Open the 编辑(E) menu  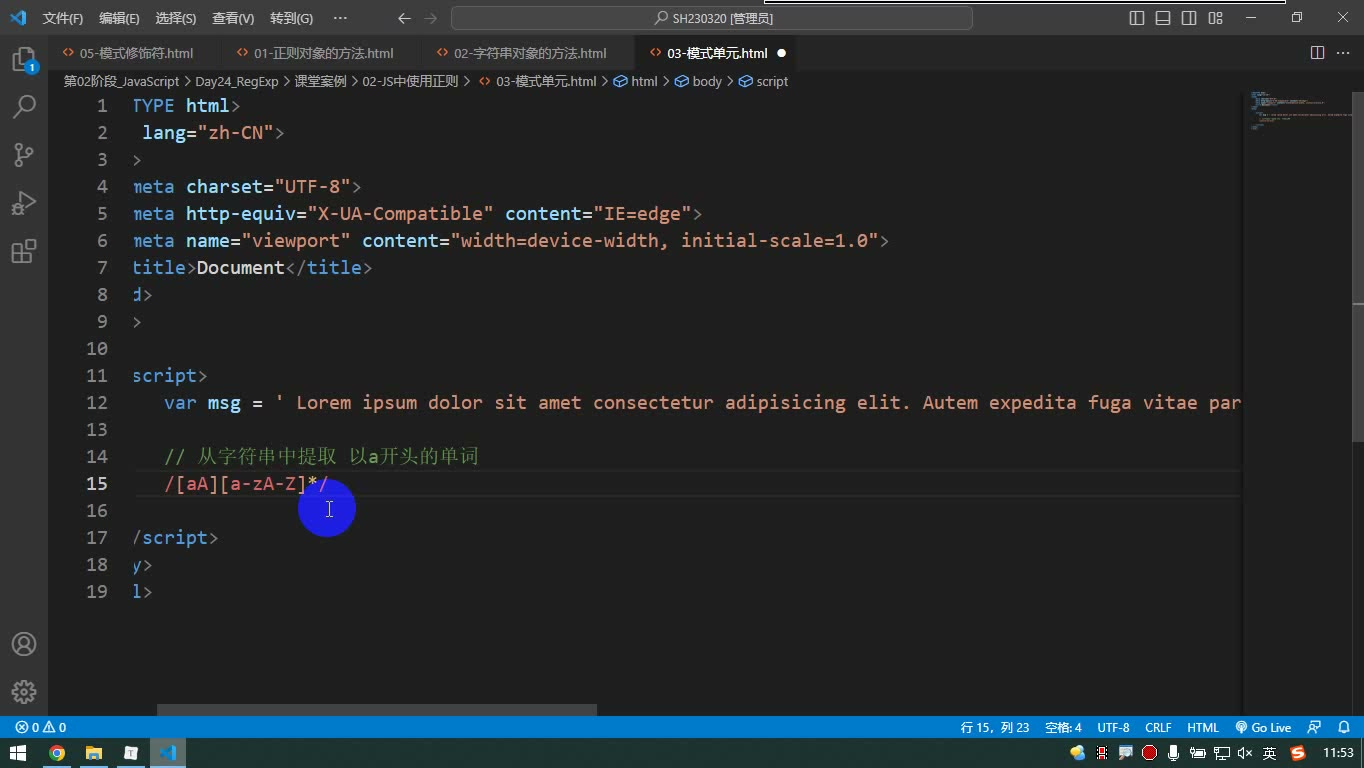[x=120, y=18]
